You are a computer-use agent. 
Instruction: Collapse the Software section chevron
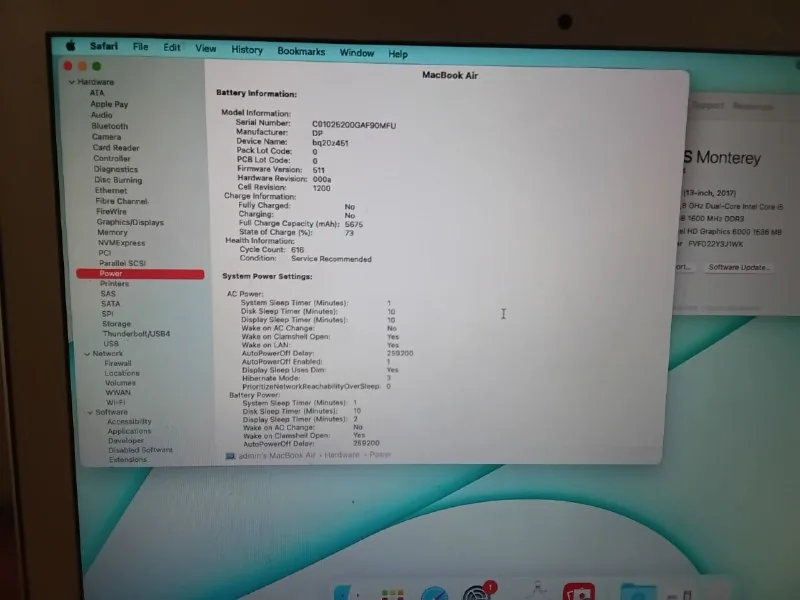tap(90, 412)
